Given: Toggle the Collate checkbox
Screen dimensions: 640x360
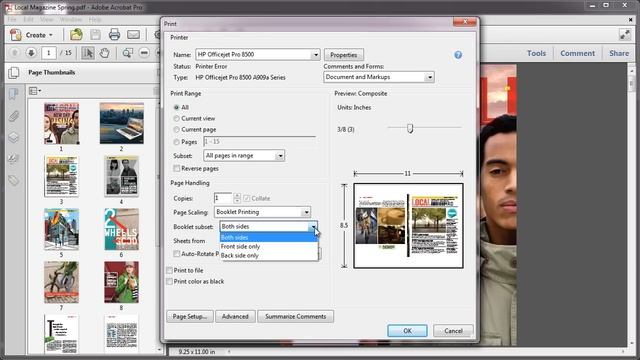Looking at the screenshot, I should click(247, 198).
